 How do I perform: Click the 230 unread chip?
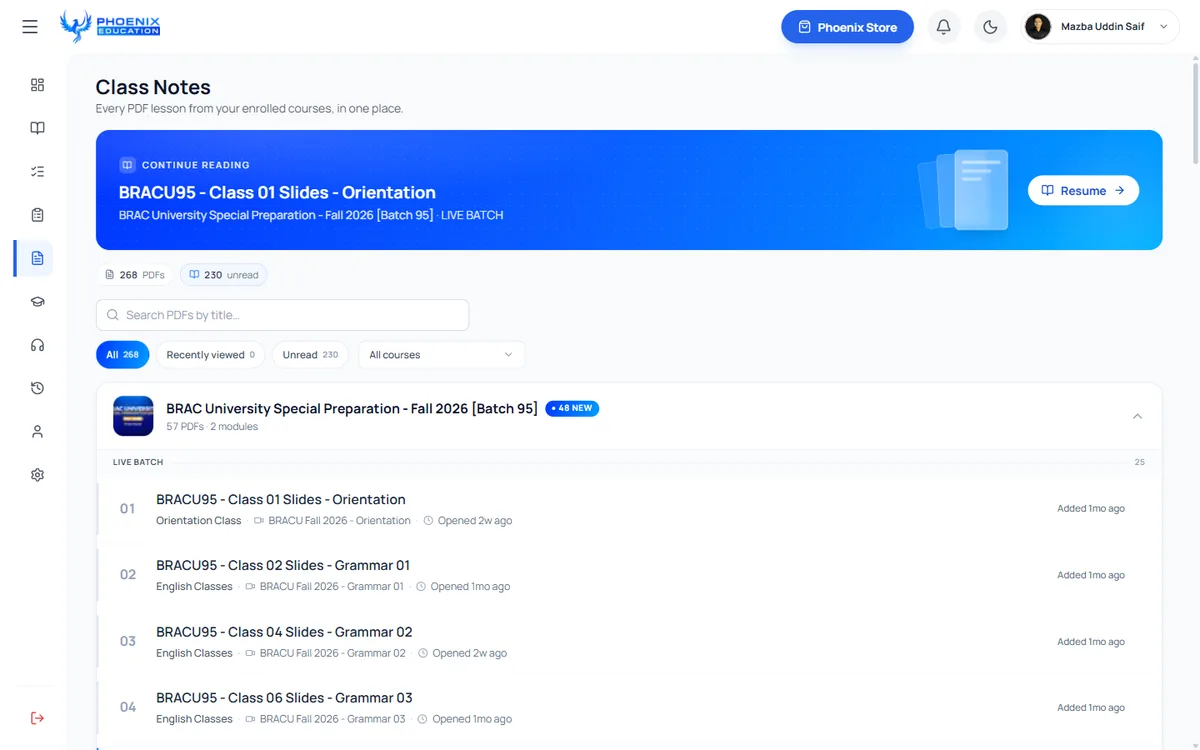223,275
